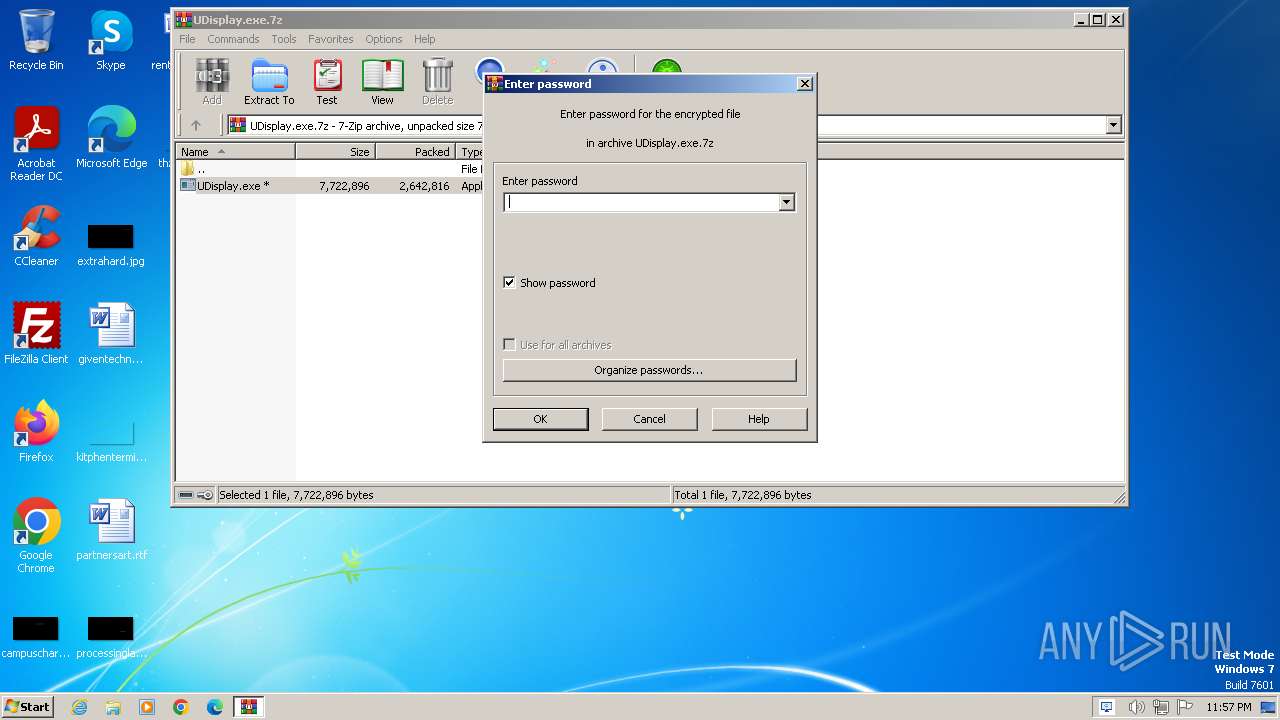The height and width of the screenshot is (720, 1280).
Task: Sort by the Packed column header
Action: 416,152
